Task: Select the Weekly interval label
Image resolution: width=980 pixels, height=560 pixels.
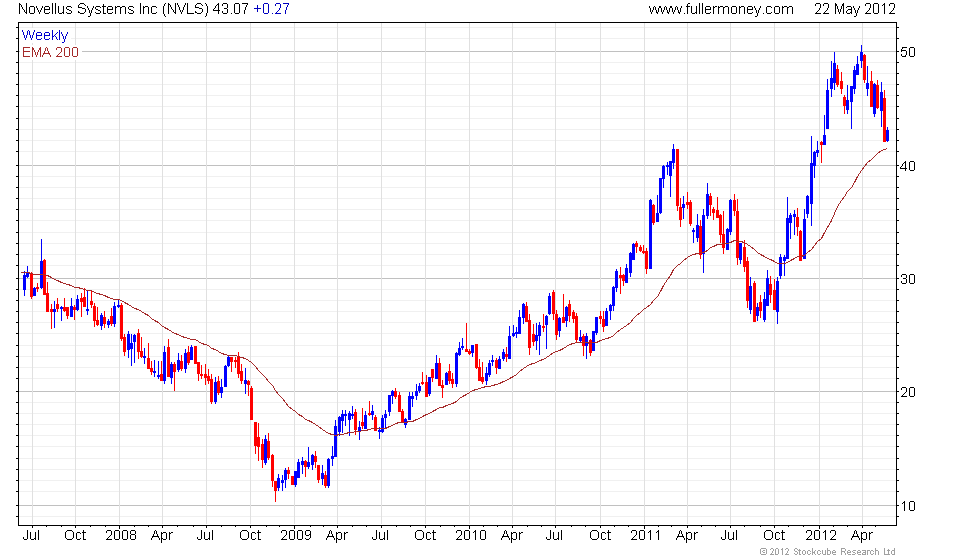Action: coord(44,36)
